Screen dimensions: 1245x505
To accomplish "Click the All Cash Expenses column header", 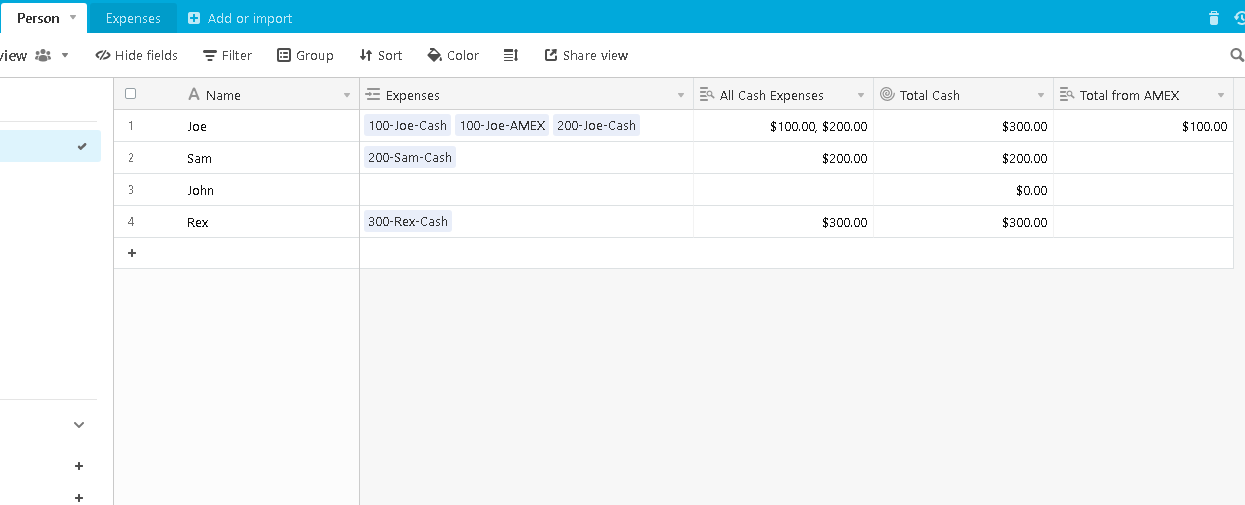I will coord(783,95).
